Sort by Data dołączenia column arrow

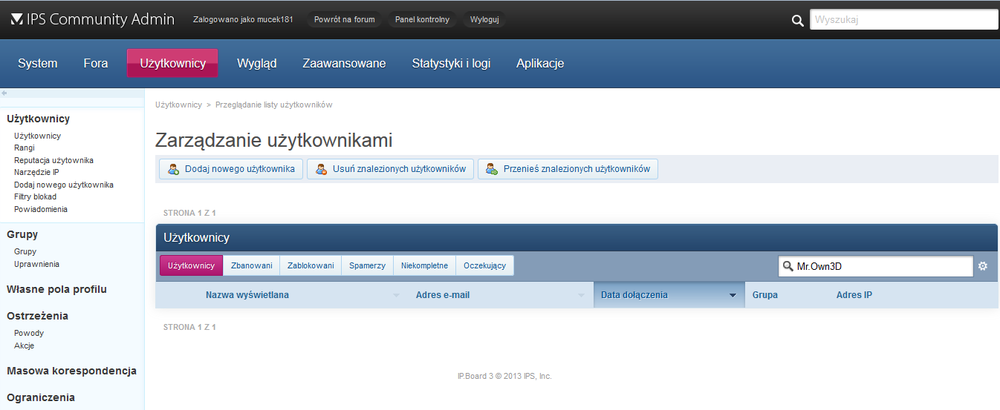pos(732,296)
